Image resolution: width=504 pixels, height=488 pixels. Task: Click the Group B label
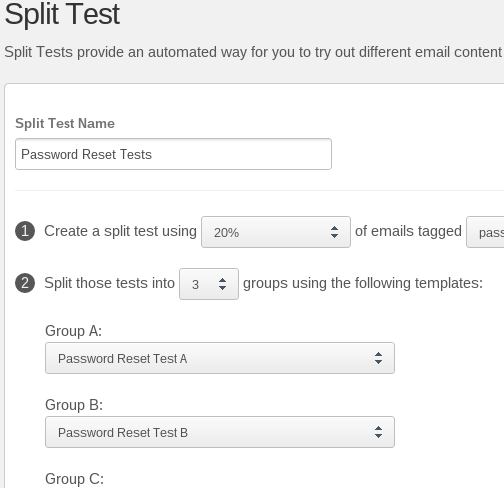click(x=74, y=405)
